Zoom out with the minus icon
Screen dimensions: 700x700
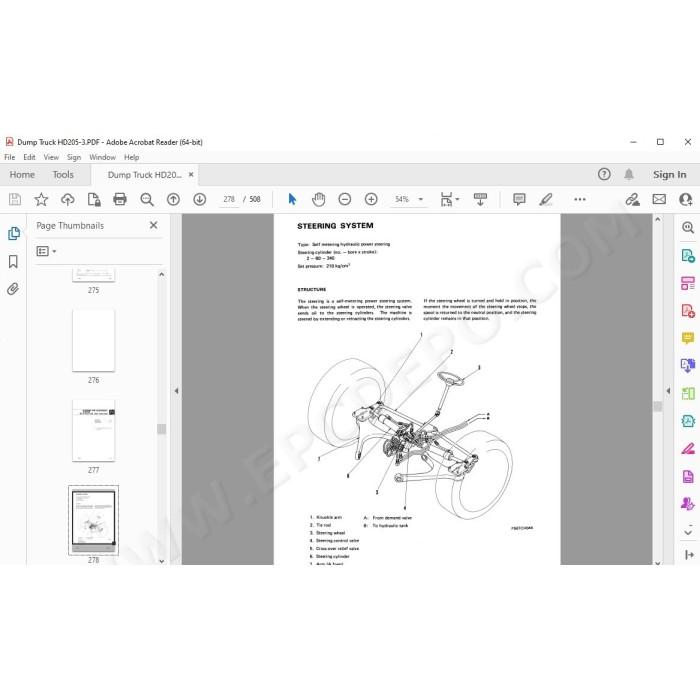(x=345, y=199)
